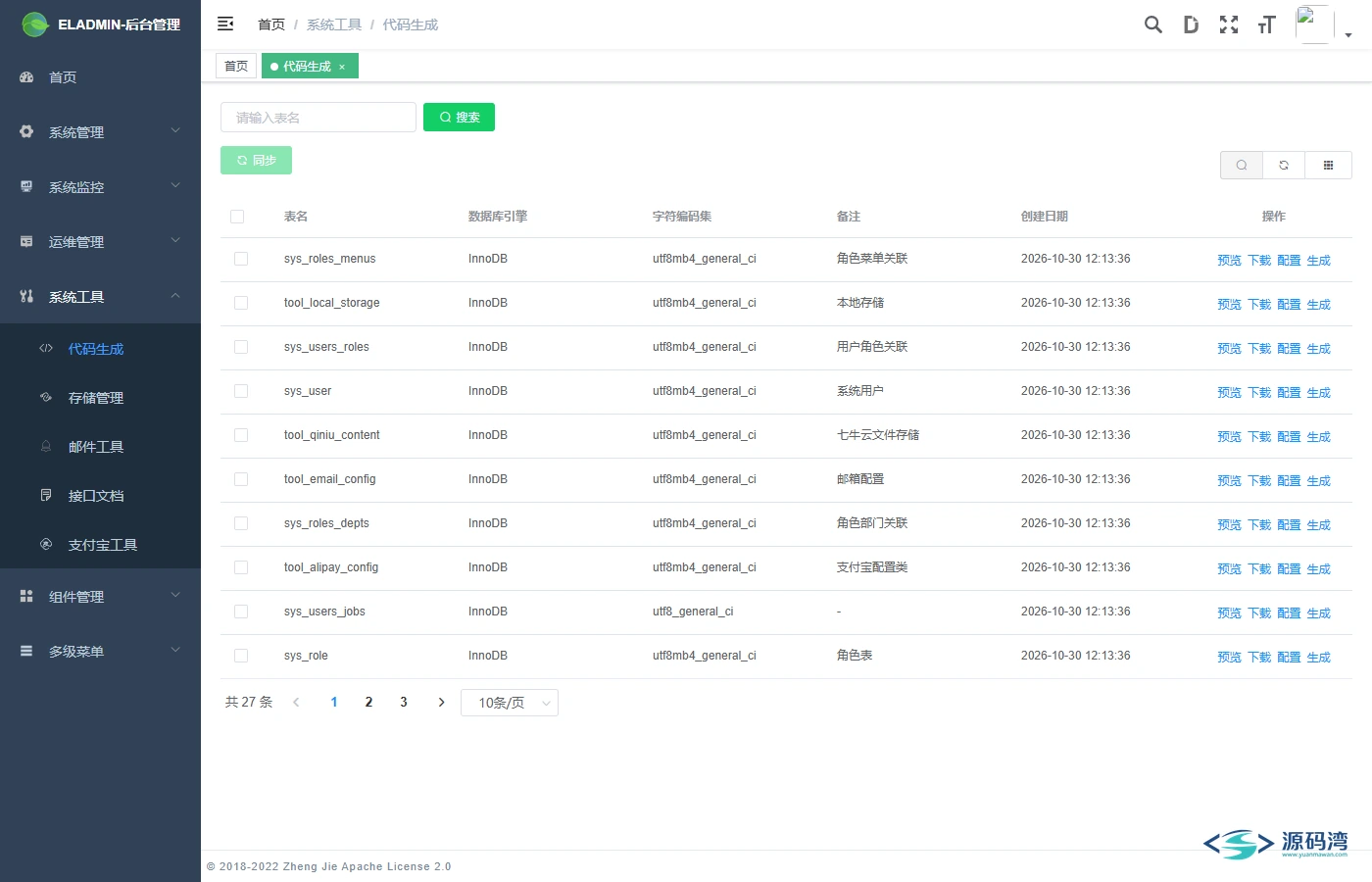Refresh the table with the refresh icon

[x=1284, y=165]
